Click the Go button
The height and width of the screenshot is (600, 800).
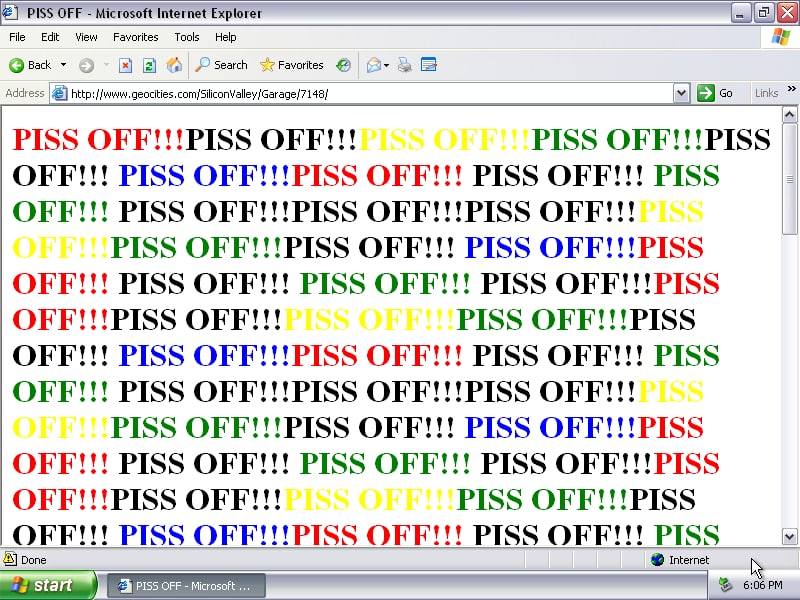tap(716, 93)
